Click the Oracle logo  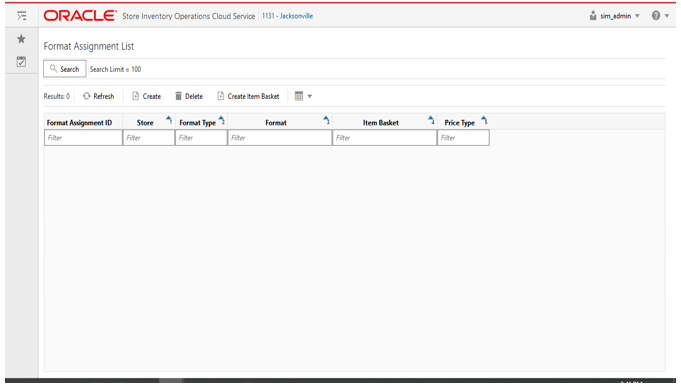point(80,16)
